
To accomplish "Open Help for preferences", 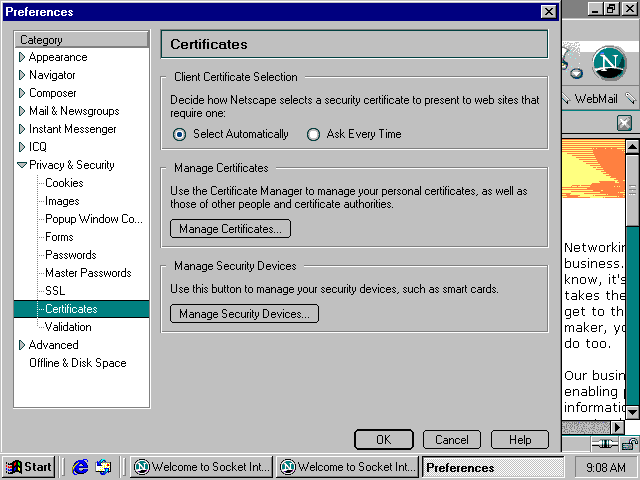I will click(x=520, y=440).
